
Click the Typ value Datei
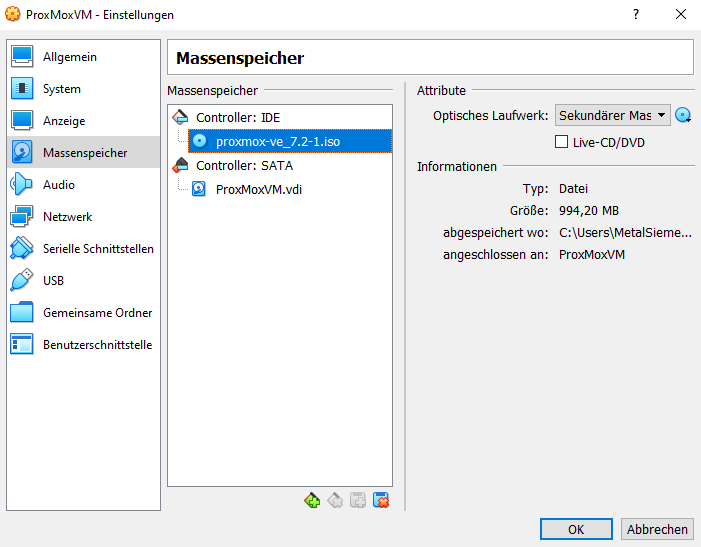(573, 189)
